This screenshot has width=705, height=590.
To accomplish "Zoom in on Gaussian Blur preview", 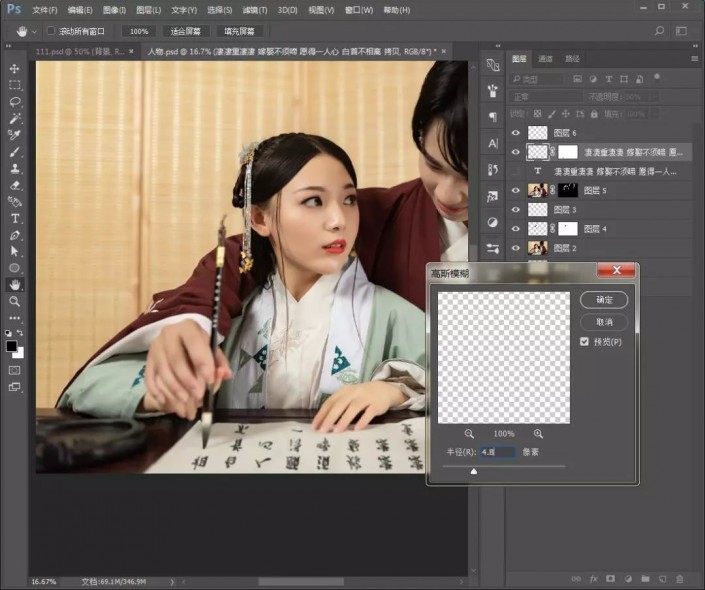I will click(538, 434).
